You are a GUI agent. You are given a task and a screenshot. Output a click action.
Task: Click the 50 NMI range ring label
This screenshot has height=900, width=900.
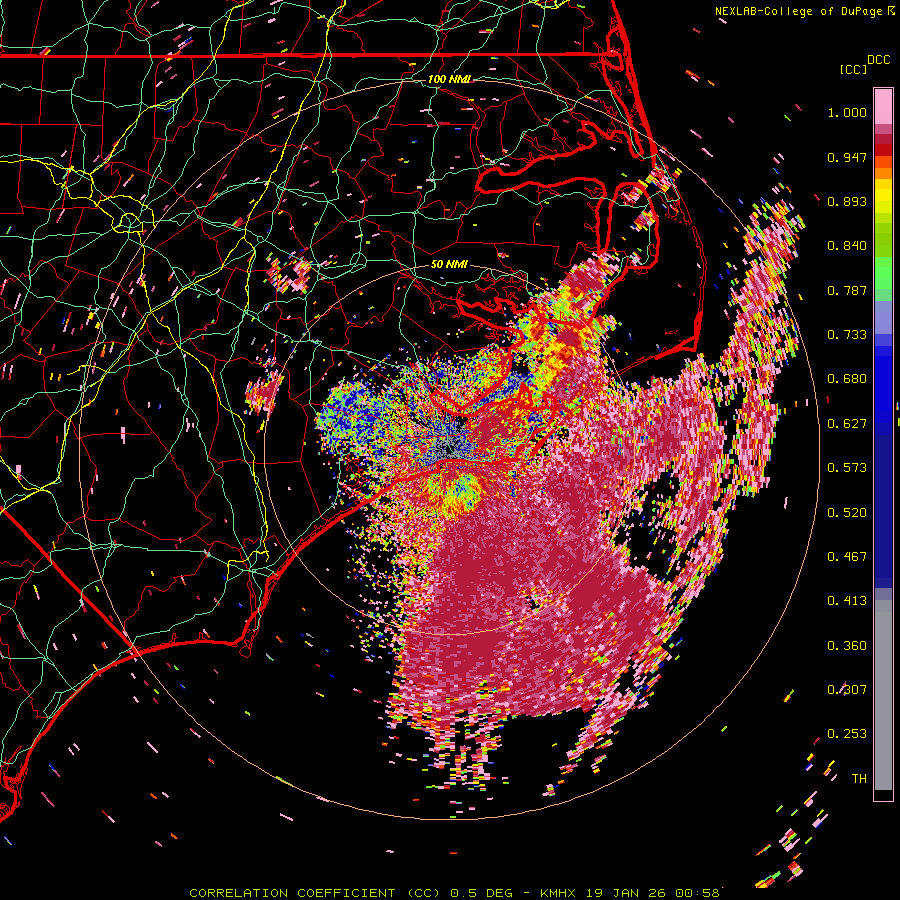click(x=449, y=265)
